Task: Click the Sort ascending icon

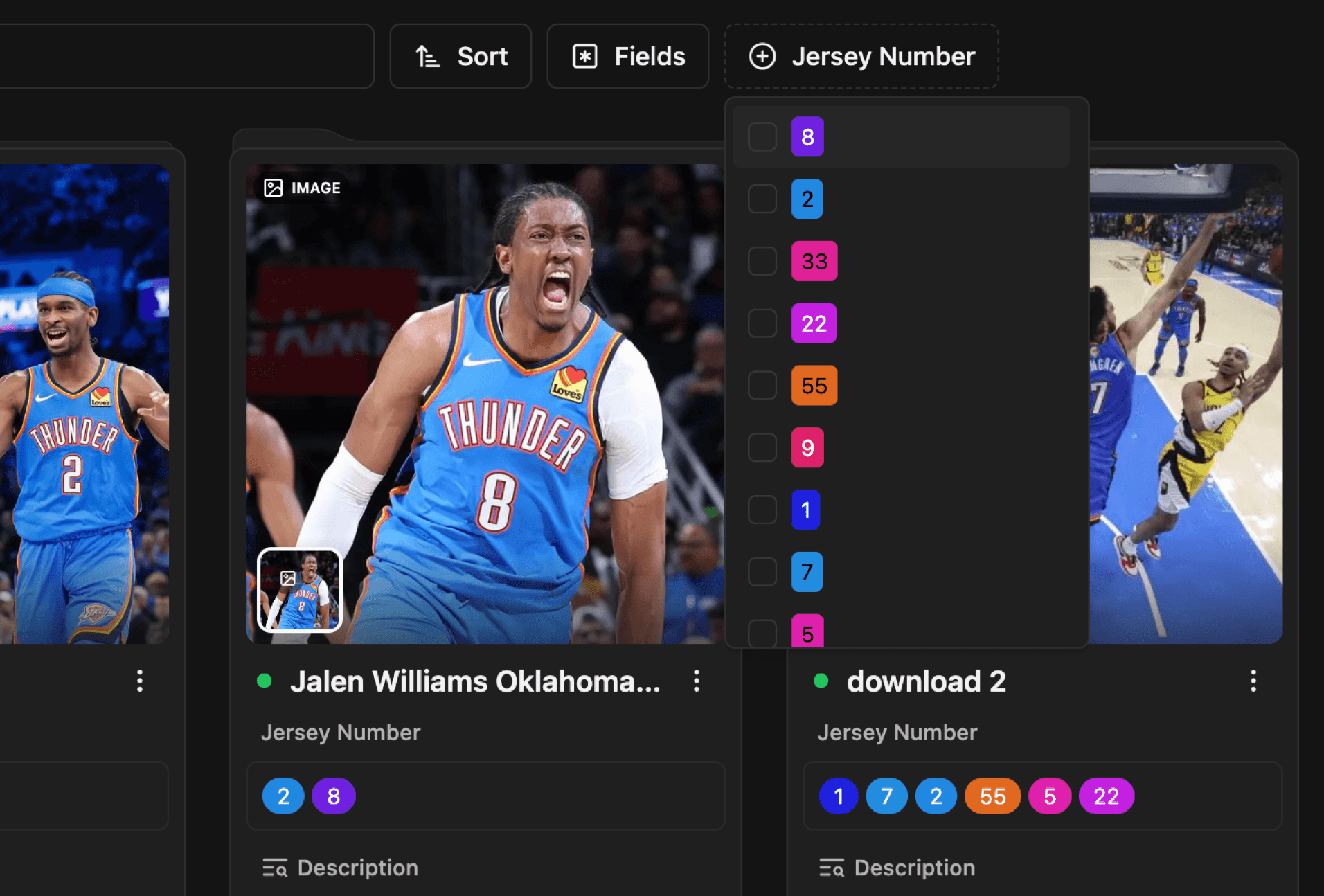Action: pos(428,56)
